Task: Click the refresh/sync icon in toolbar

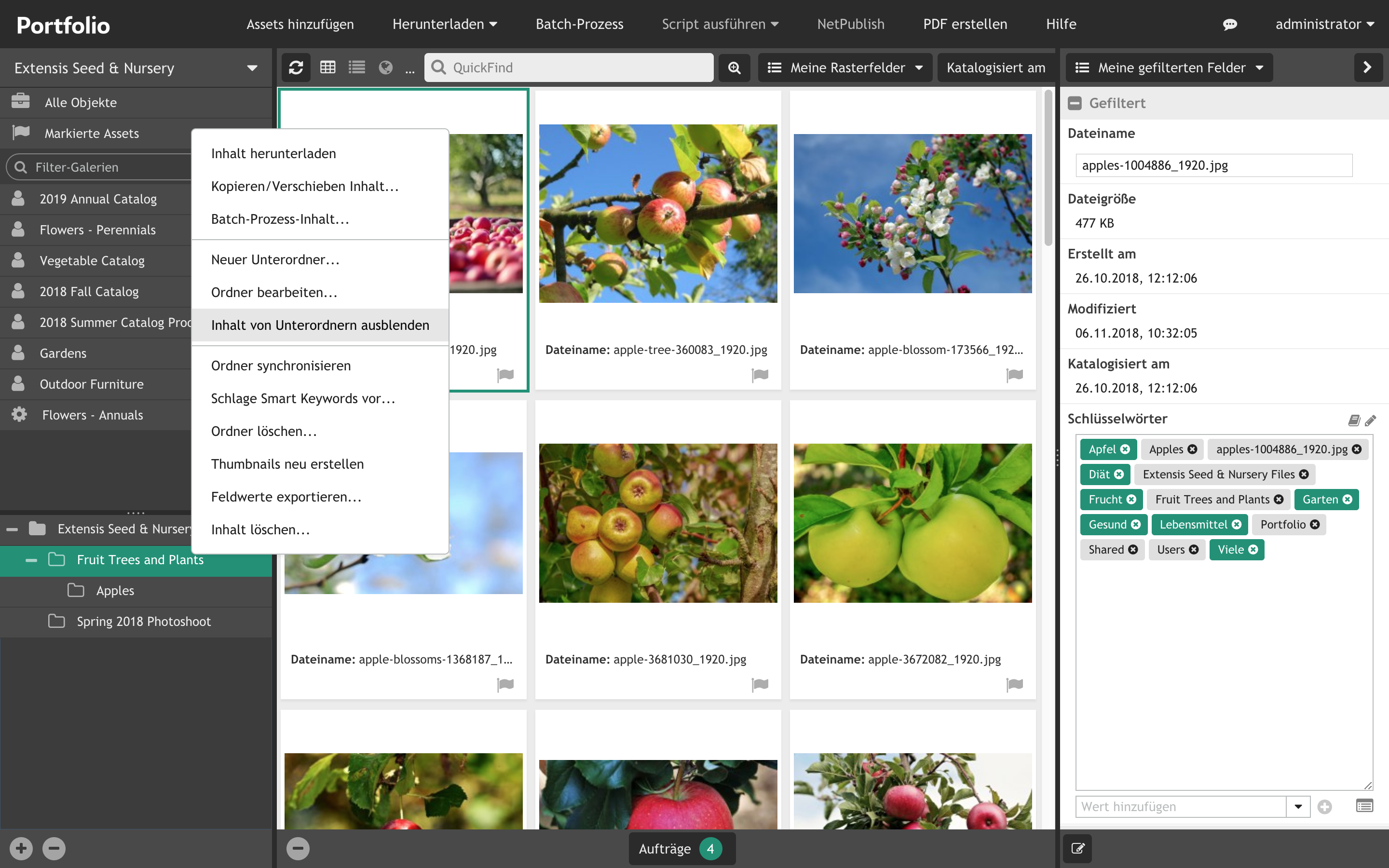Action: click(296, 67)
